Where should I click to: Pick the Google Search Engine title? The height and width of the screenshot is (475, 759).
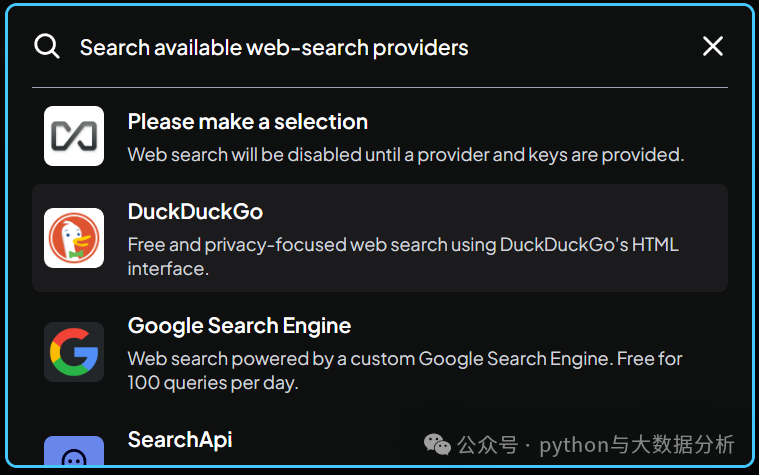pos(239,326)
